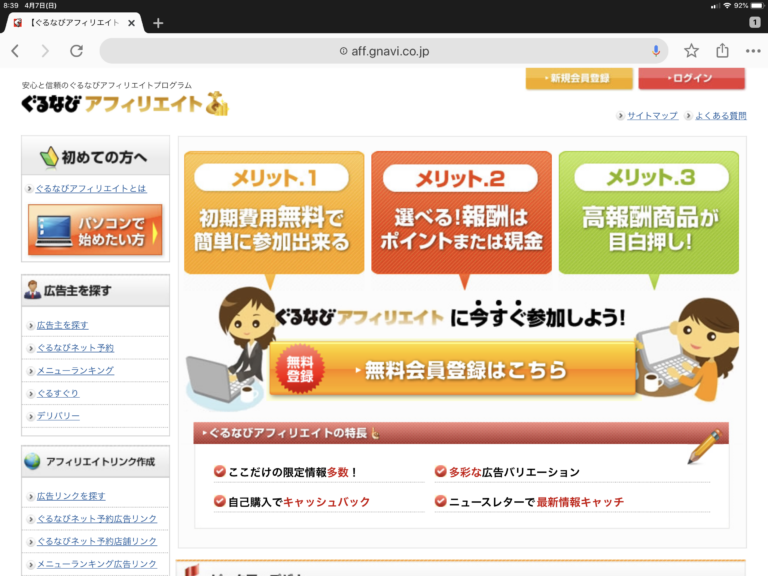This screenshot has height=576, width=768.
Task: Open the 広告リンクを探す link
Action: (x=71, y=496)
